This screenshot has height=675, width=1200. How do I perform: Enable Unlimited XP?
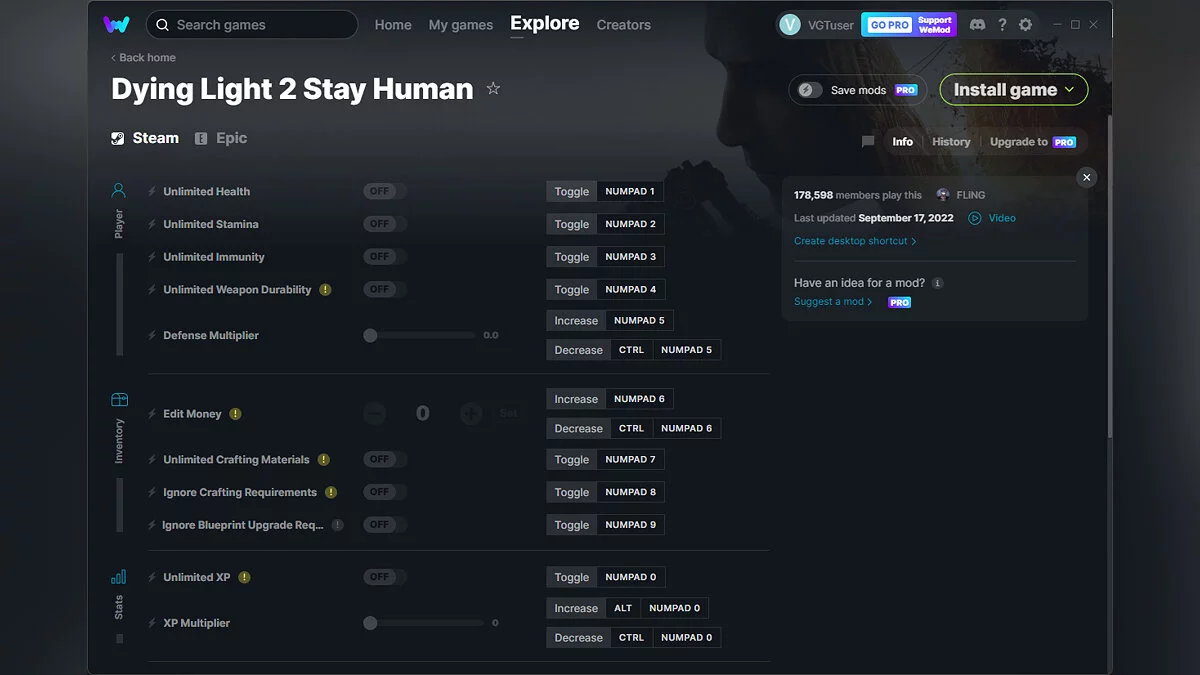pos(383,577)
